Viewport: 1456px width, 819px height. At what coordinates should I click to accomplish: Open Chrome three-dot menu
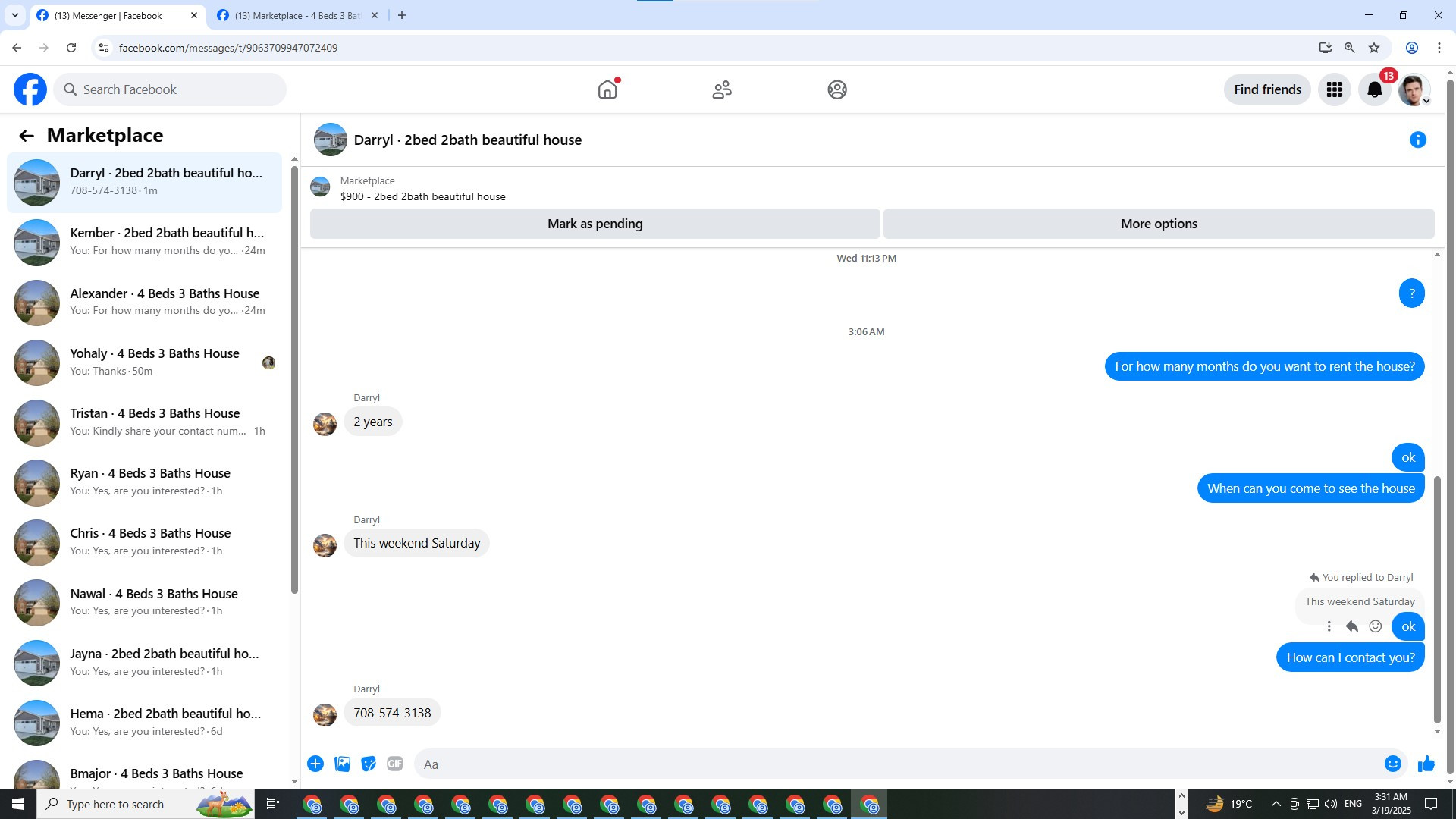coord(1439,48)
